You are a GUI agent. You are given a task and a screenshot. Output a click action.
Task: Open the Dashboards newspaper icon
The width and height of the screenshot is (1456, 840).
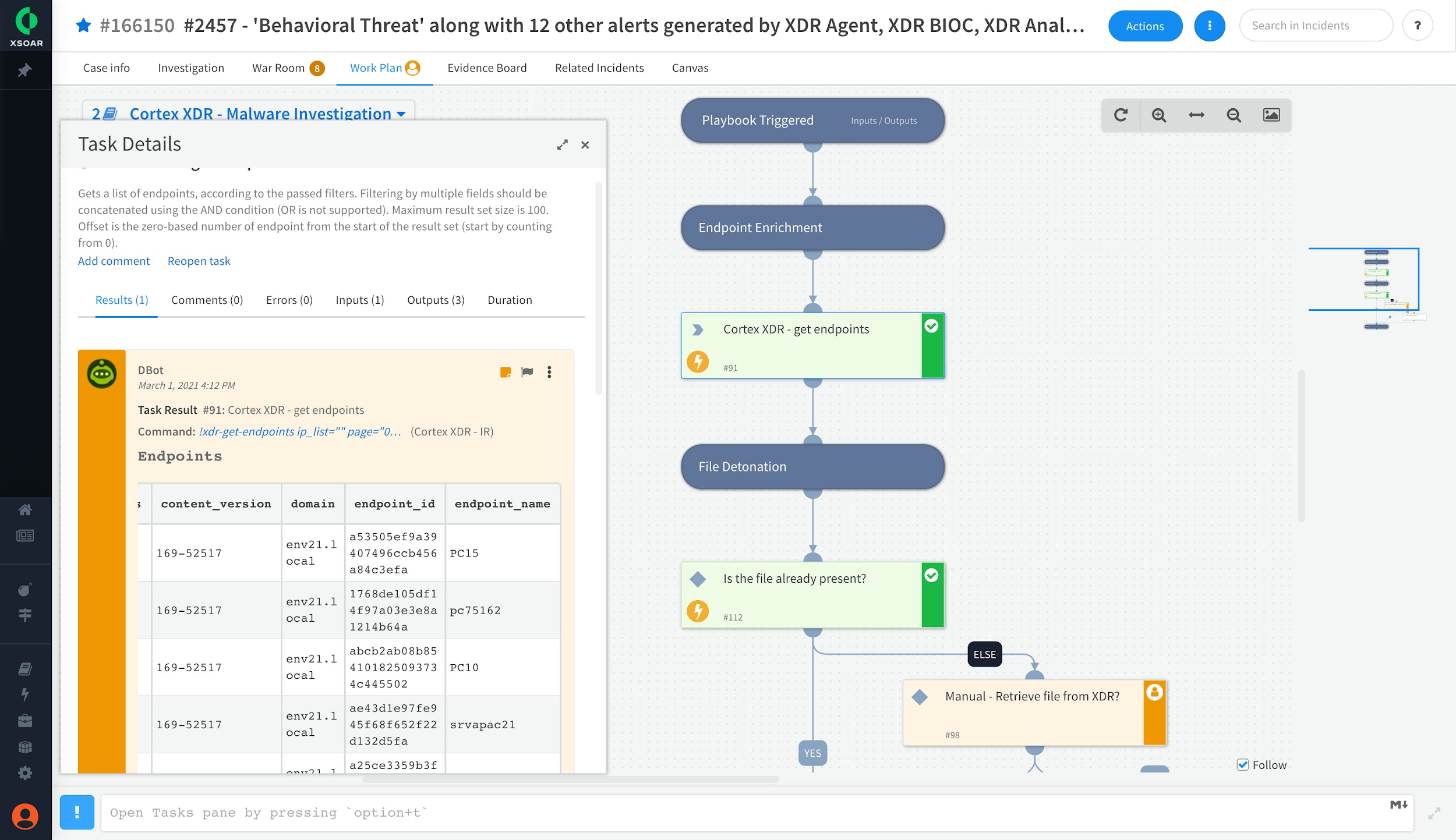(25, 536)
